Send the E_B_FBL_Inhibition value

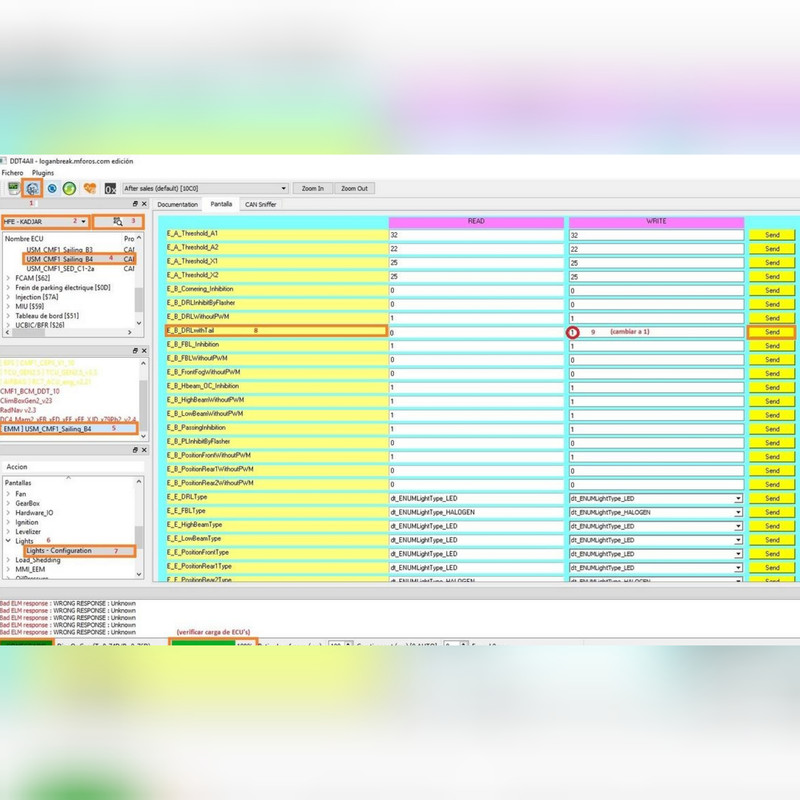coord(772,346)
